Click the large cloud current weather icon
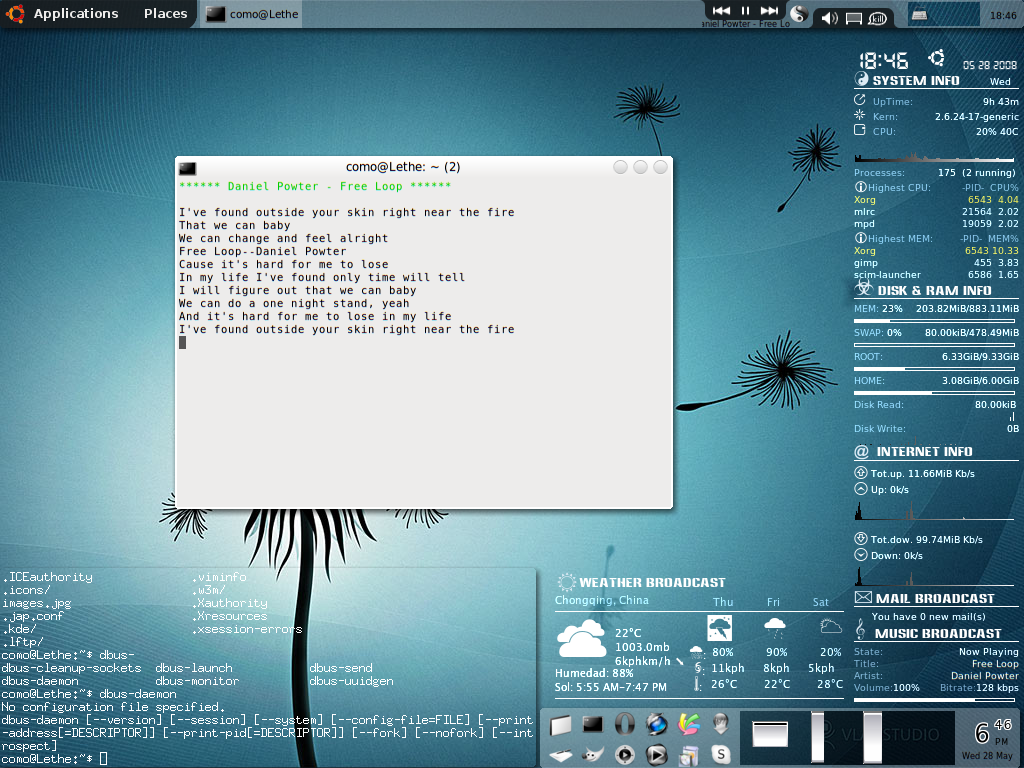This screenshot has width=1024, height=768. 581,639
